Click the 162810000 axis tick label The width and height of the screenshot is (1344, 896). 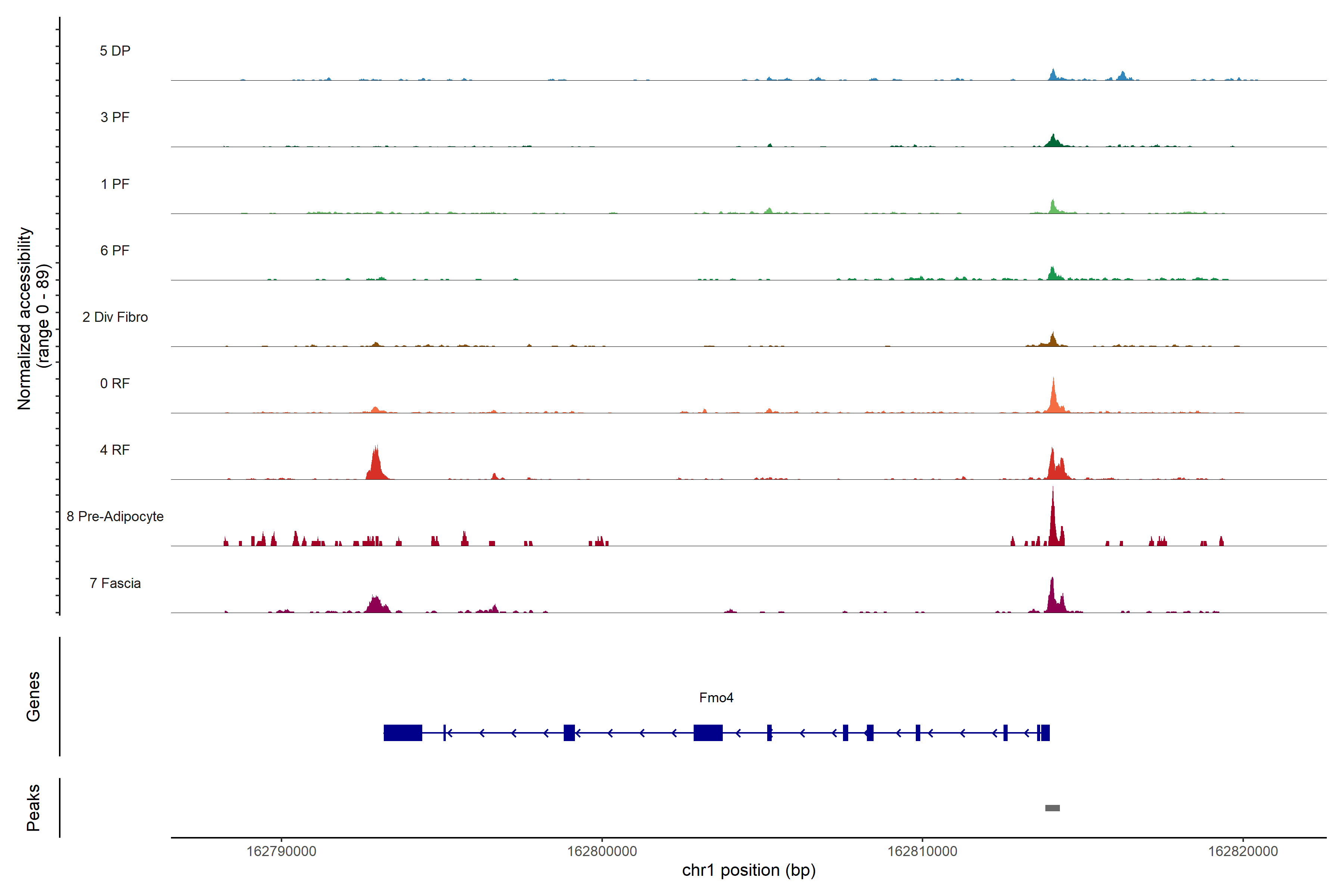(x=922, y=851)
